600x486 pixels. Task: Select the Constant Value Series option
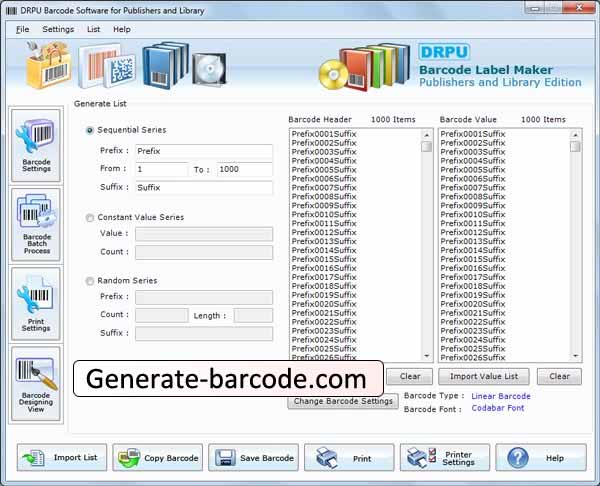tap(90, 218)
